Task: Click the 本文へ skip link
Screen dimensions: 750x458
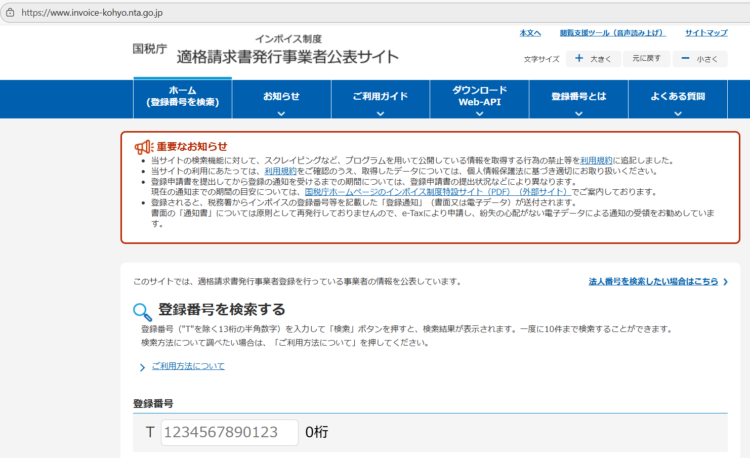Action: pyautogui.click(x=530, y=33)
